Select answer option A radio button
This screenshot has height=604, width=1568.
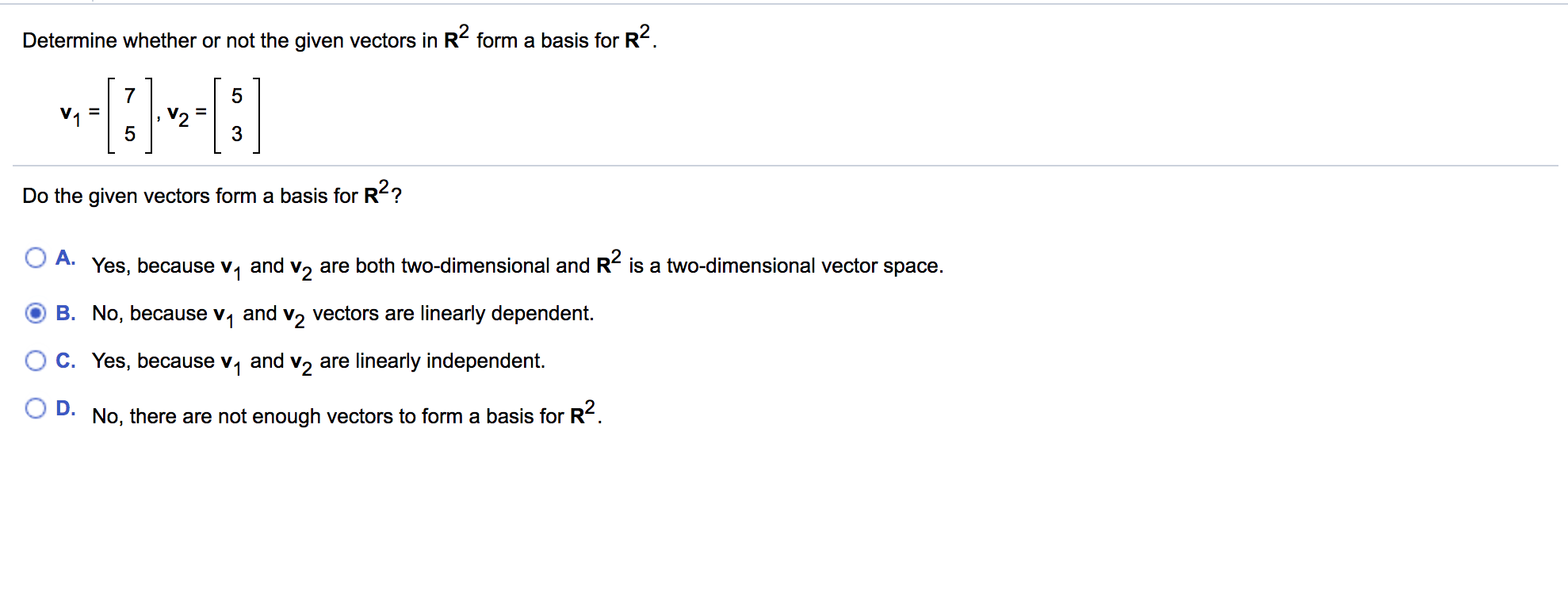[x=35, y=256]
